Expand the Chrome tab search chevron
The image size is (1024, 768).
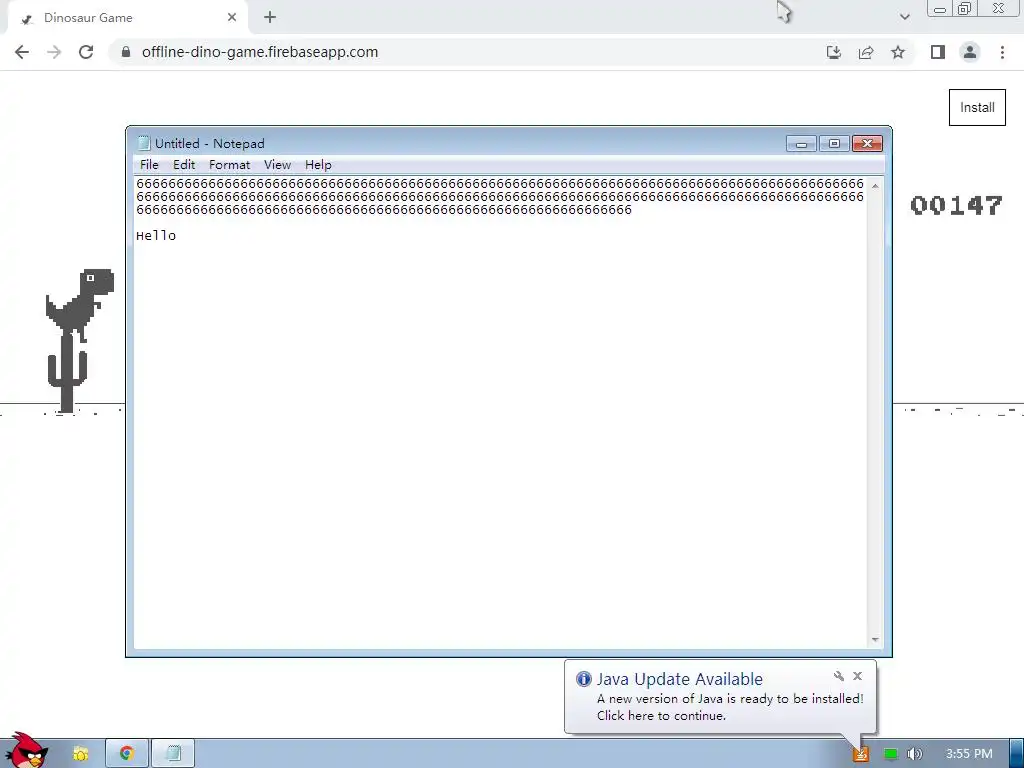coord(904,17)
